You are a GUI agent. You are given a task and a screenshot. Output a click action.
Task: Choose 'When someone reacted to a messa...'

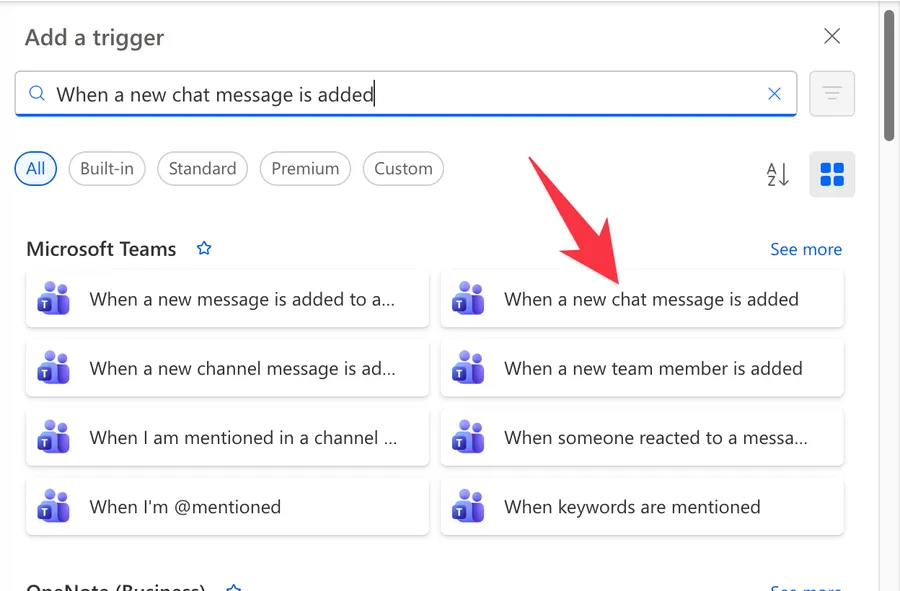coord(642,438)
